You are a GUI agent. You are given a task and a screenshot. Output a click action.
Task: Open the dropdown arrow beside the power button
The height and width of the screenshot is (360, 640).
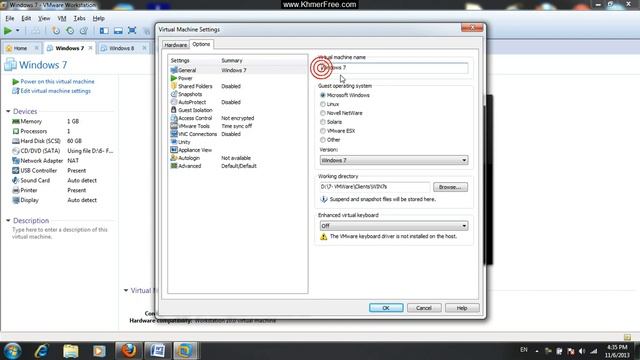click(x=18, y=31)
